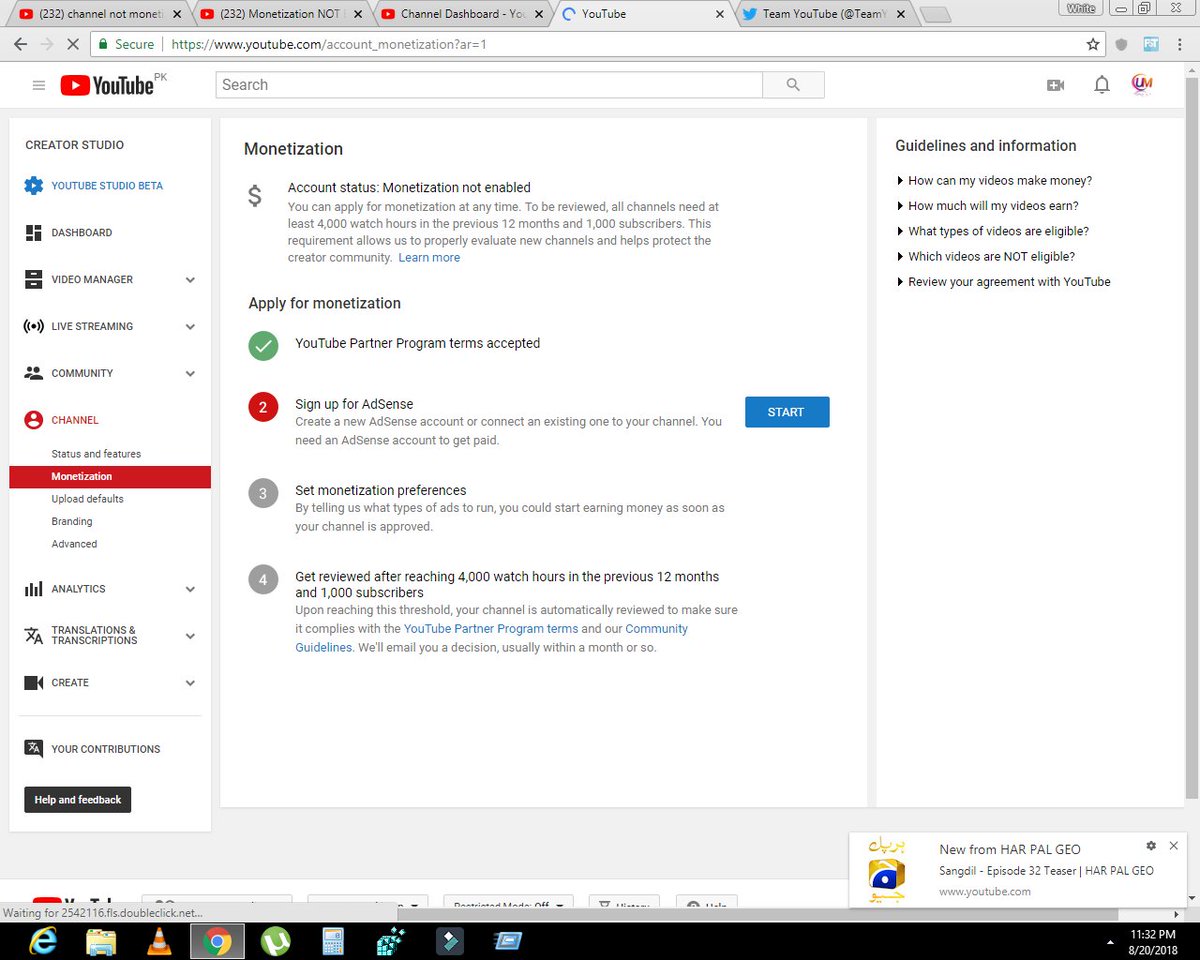Viewport: 1200px width, 960px height.
Task: Click the shield extension icon in Chrome toolbar
Action: (1122, 44)
